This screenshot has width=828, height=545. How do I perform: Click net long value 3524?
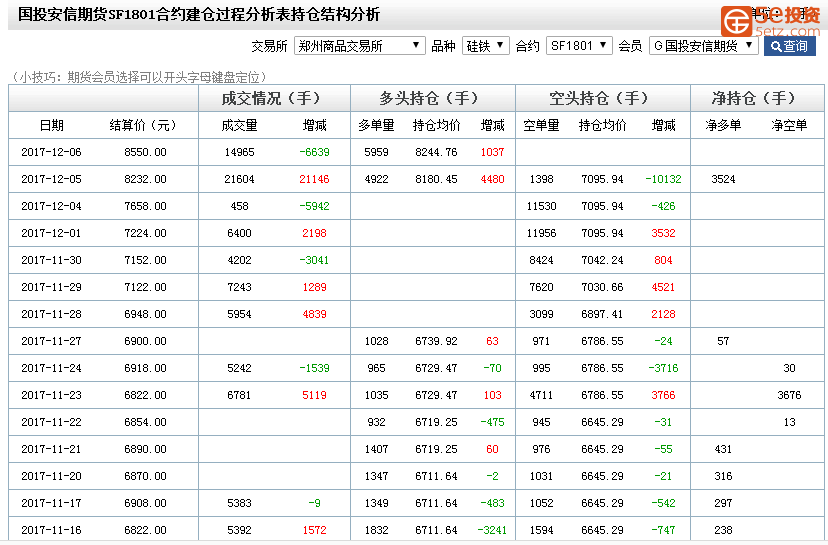723,179
